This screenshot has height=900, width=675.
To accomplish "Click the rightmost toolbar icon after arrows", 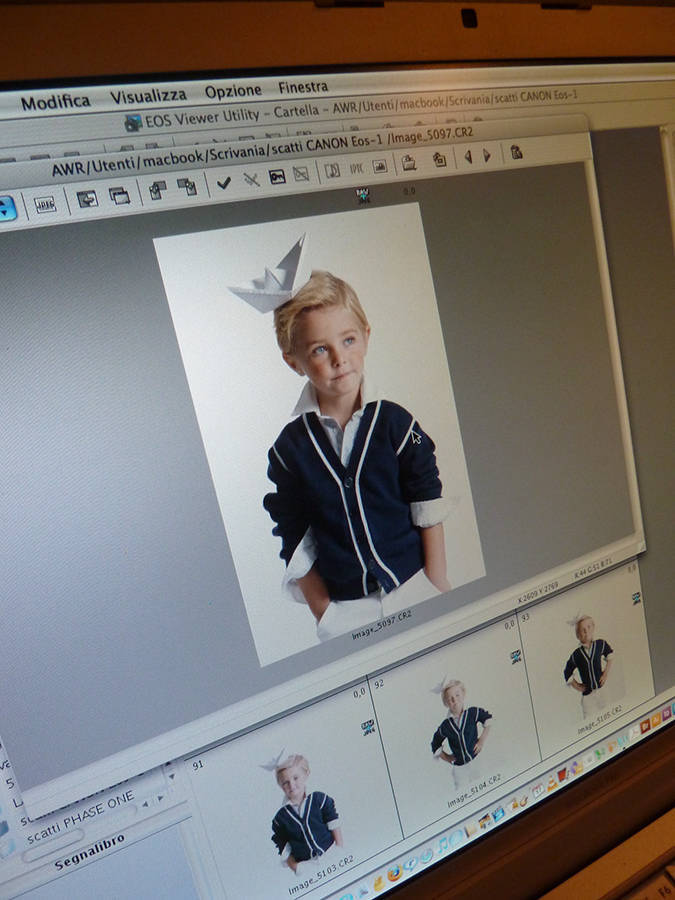I will [516, 152].
